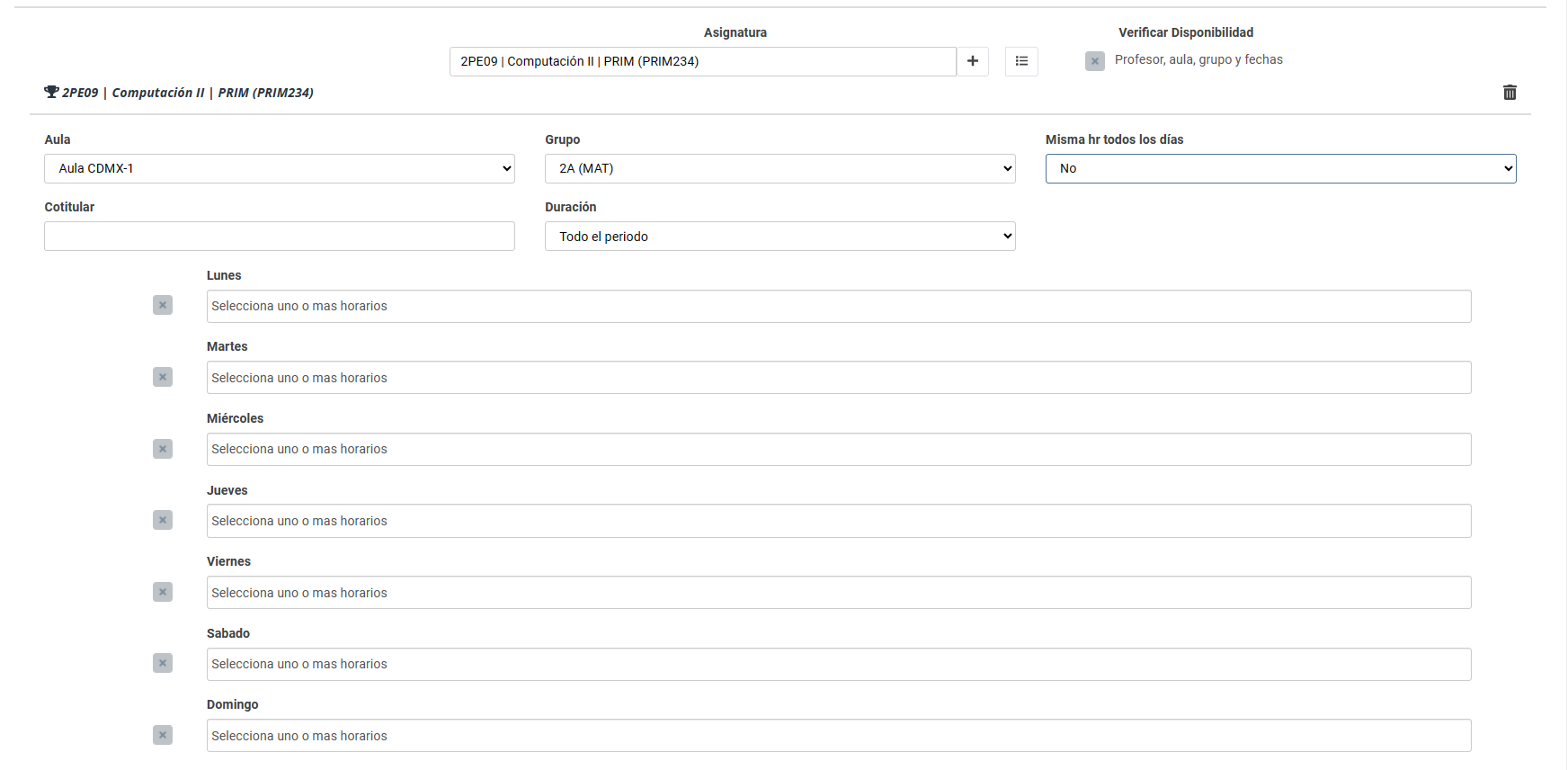This screenshot has height=770, width=1568.
Task: Toggle the Lunes row checkbox
Action: (x=163, y=305)
